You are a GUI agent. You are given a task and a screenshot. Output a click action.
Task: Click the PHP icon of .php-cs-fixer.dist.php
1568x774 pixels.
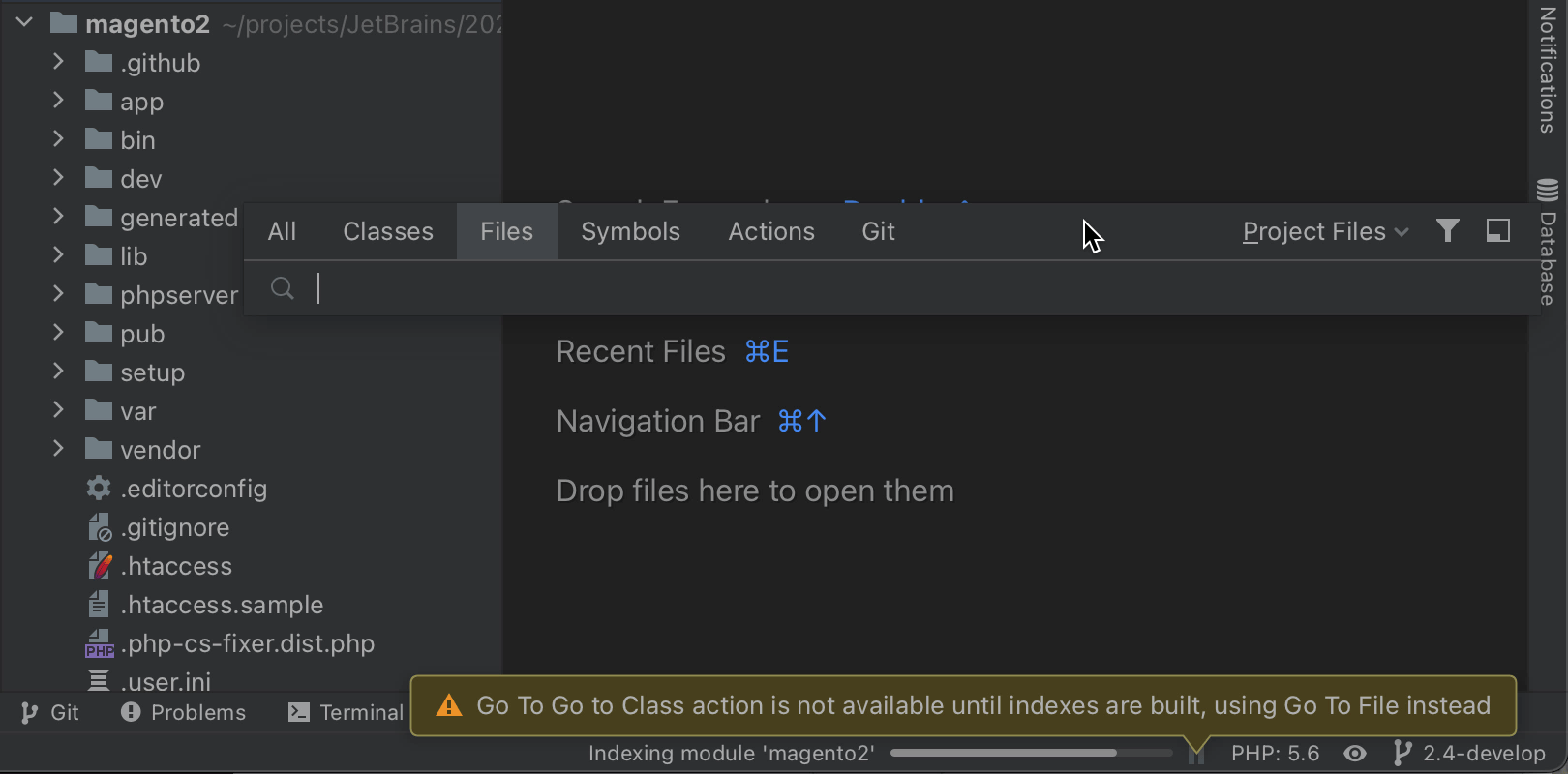point(100,644)
